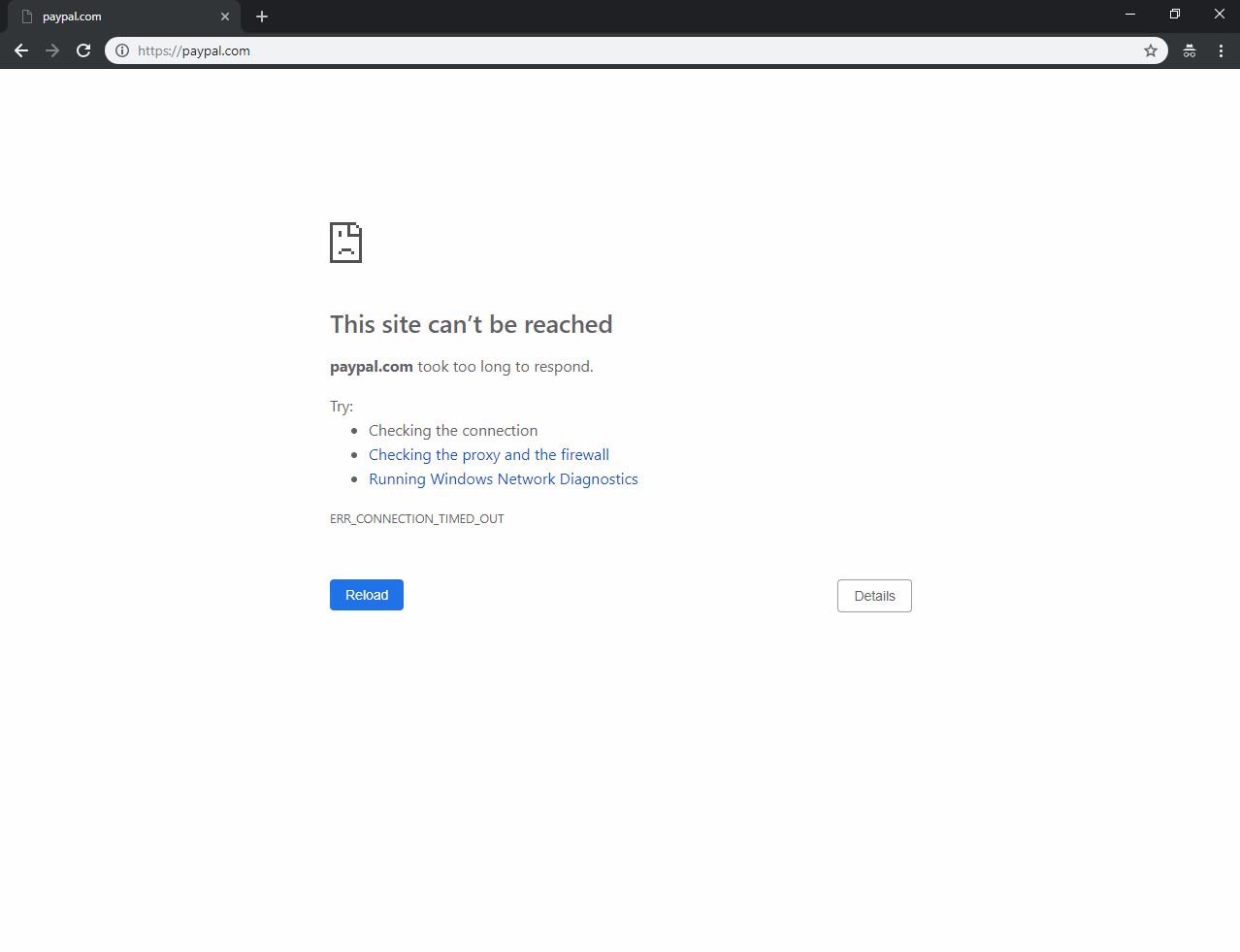This screenshot has width=1240, height=952.
Task: Close the browser window
Action: tap(1220, 14)
